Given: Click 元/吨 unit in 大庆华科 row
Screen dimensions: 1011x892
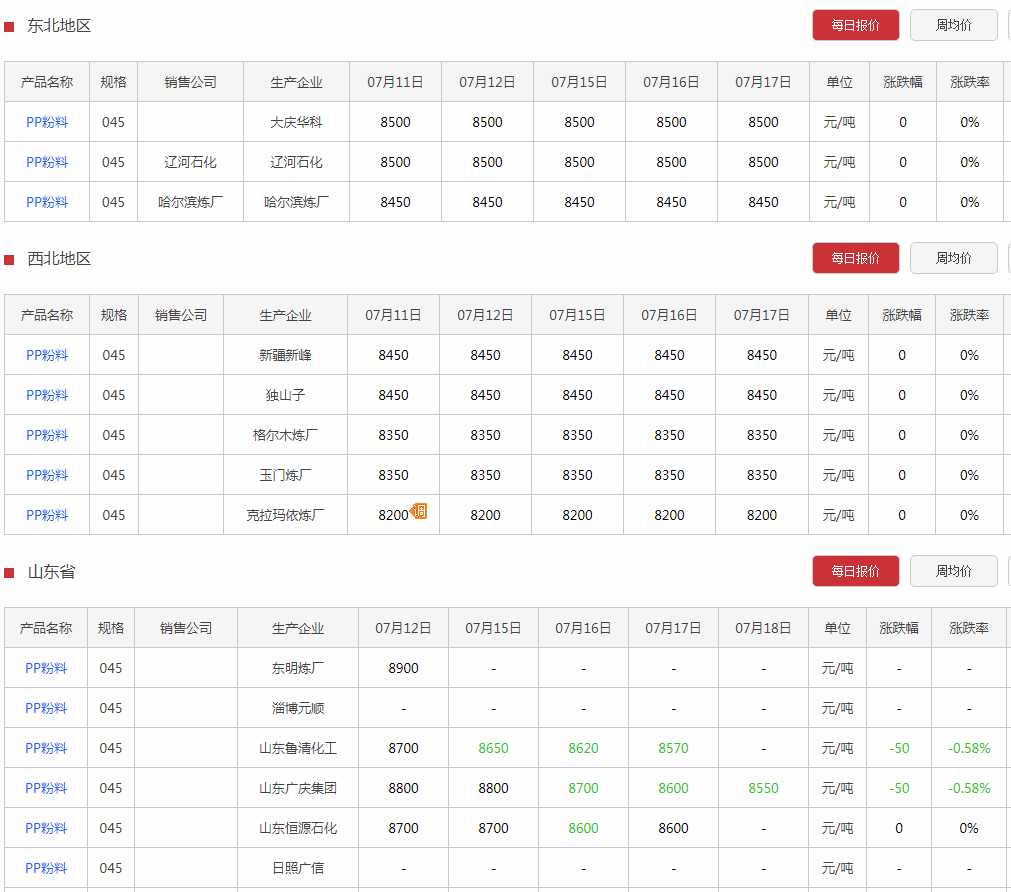Looking at the screenshot, I should point(839,122).
